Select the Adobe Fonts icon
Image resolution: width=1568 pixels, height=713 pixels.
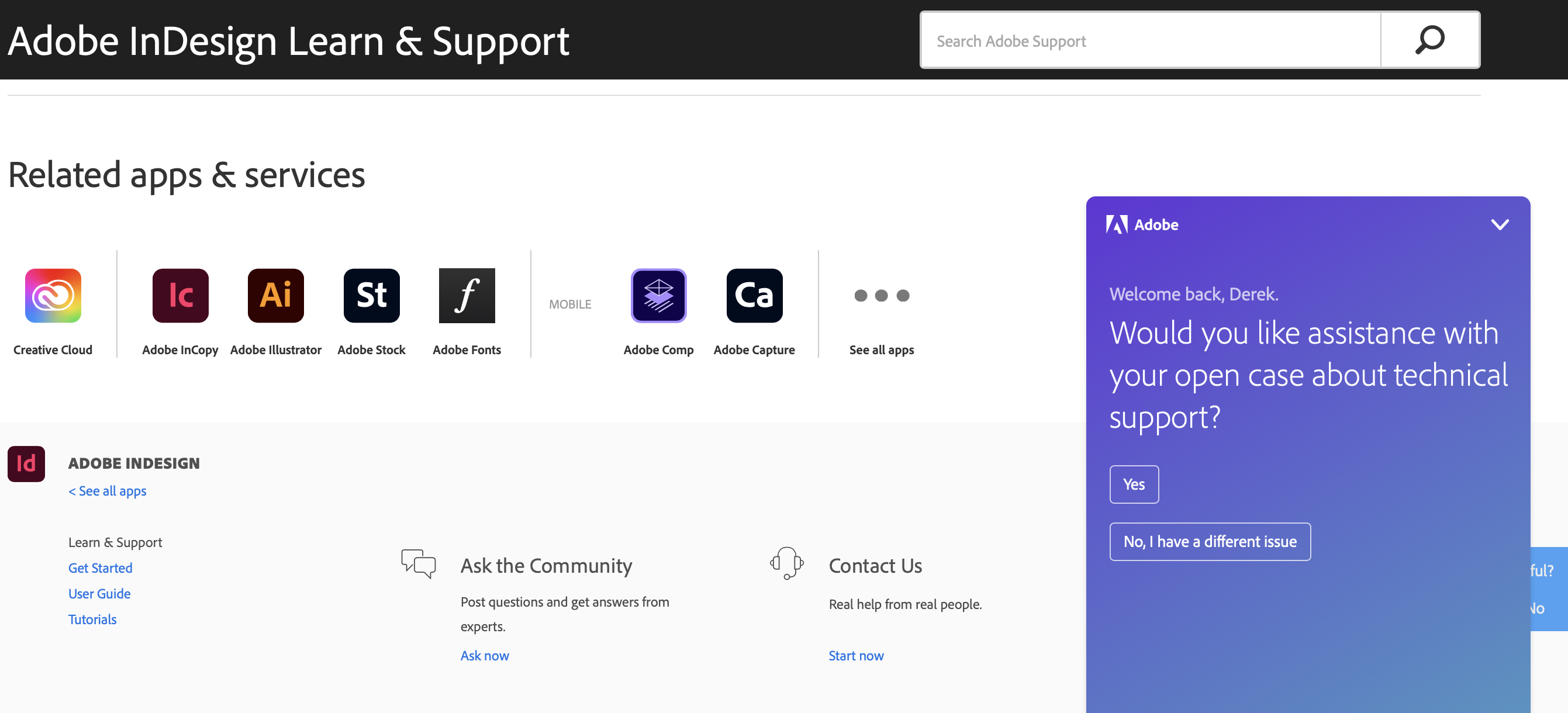467,296
